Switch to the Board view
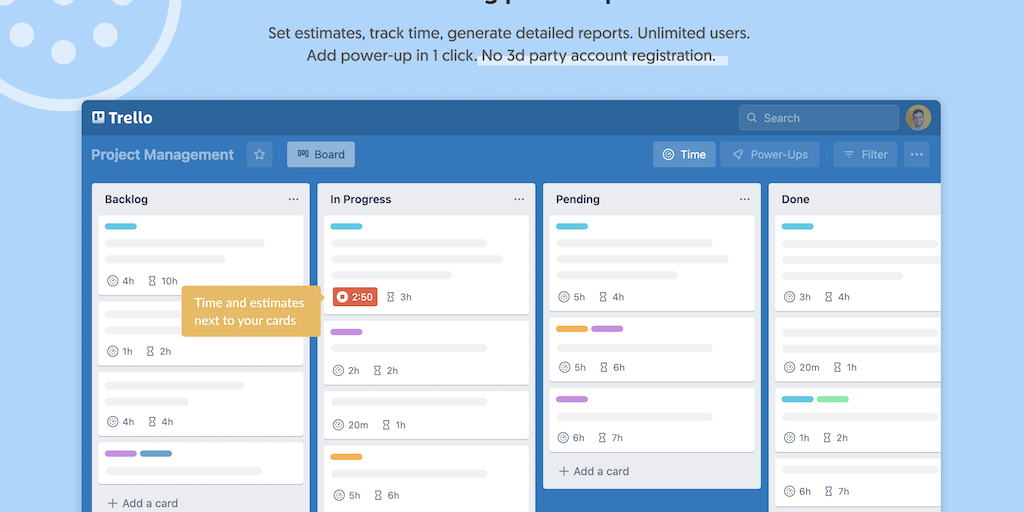The width and height of the screenshot is (1024, 512). 321,155
